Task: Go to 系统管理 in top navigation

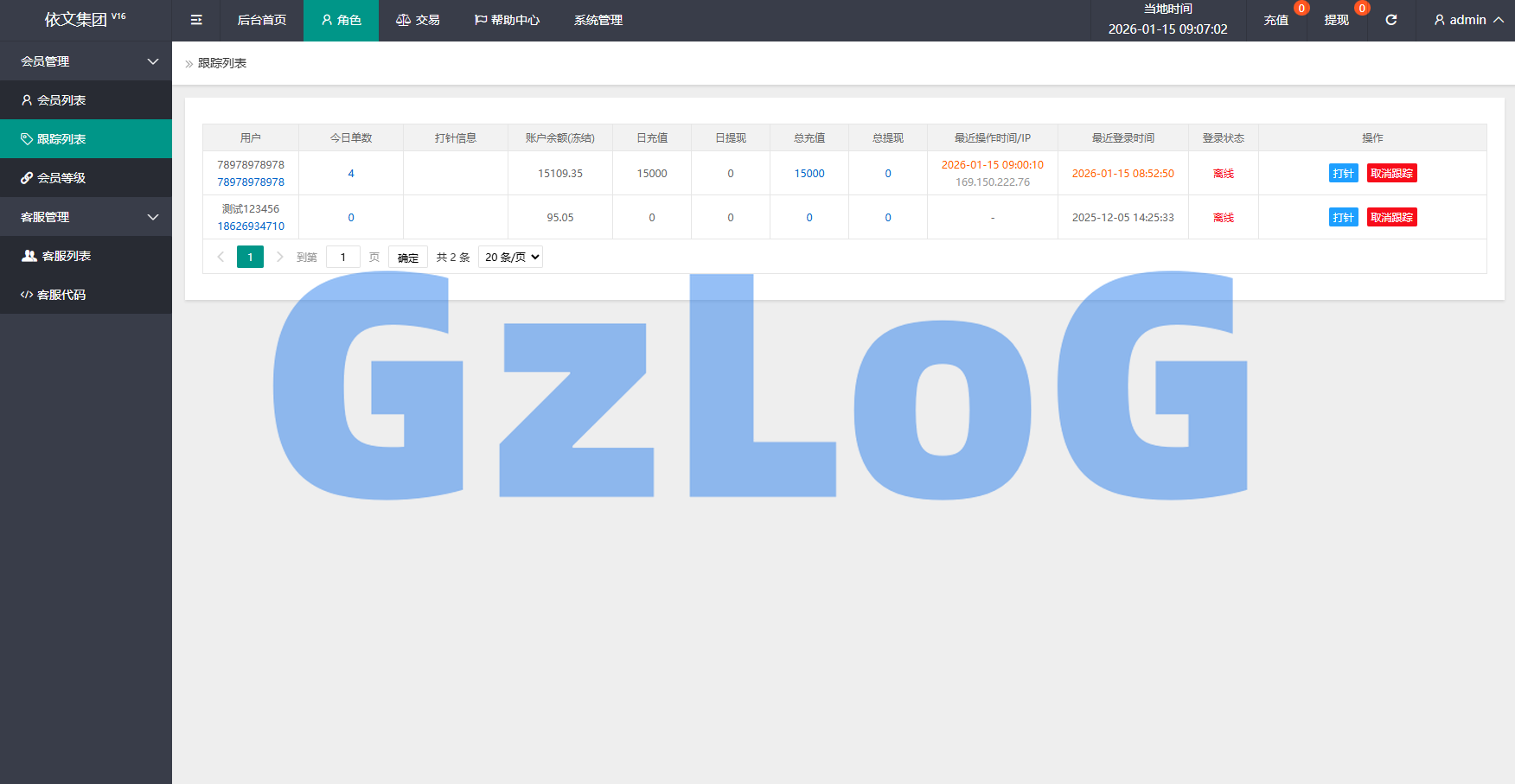Action: 598,20
